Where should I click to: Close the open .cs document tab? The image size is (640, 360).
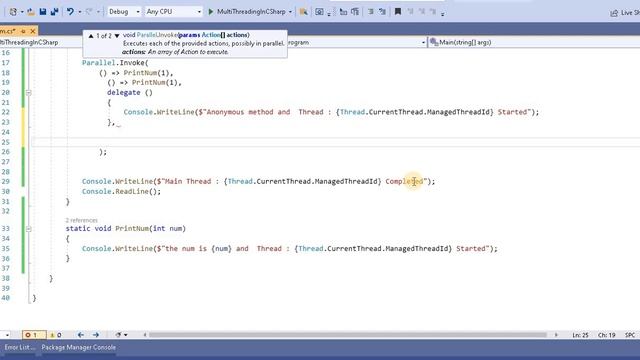click(x=33, y=31)
